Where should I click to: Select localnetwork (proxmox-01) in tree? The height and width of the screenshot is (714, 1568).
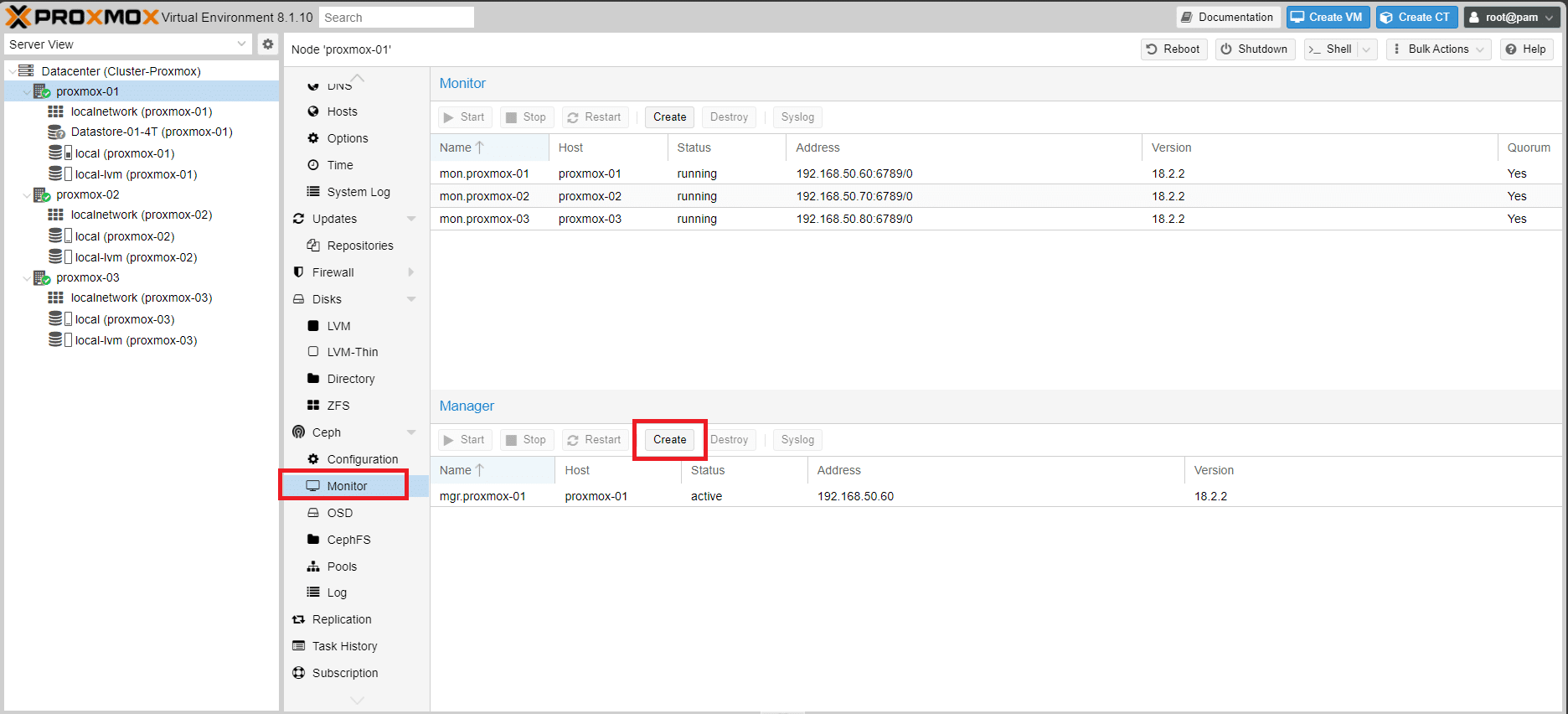pos(142,111)
